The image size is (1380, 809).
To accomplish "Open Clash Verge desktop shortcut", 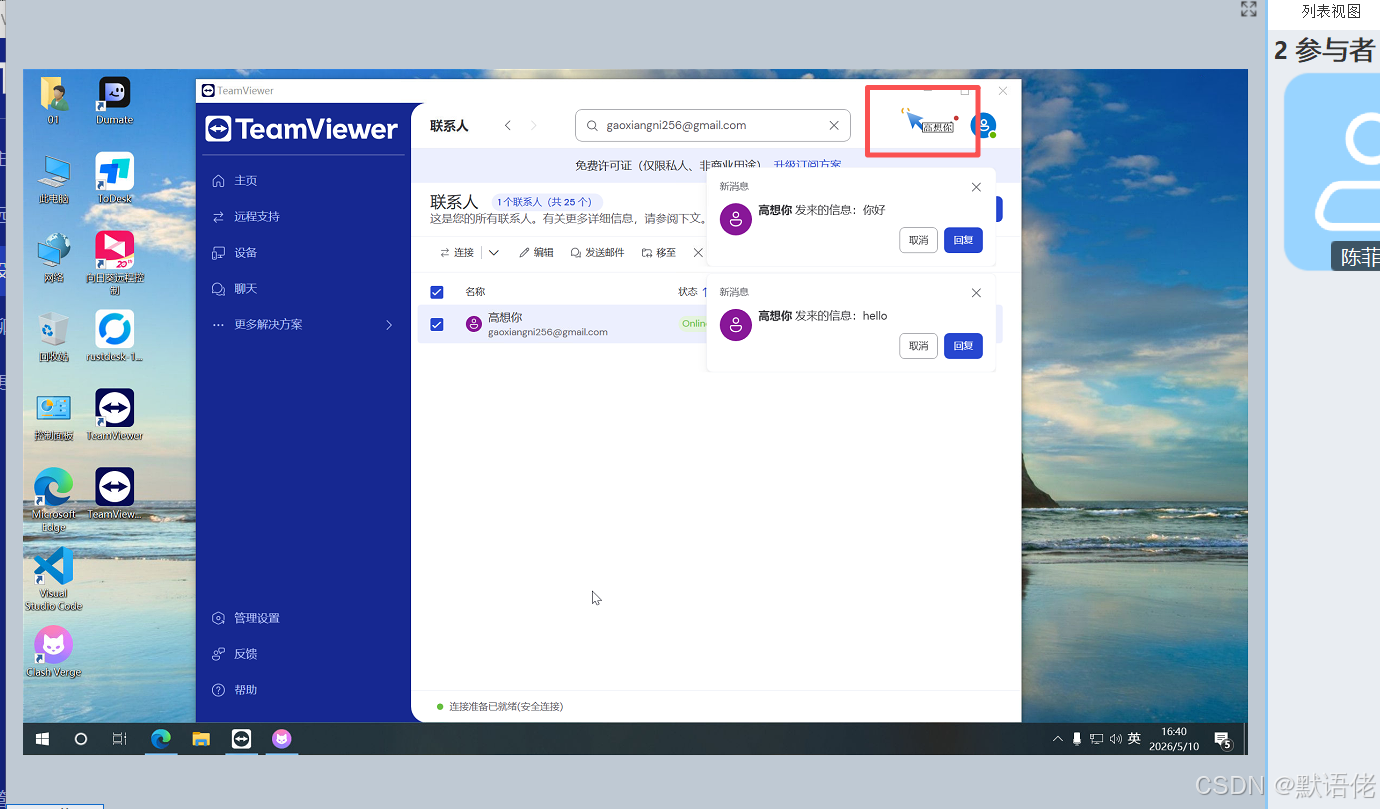I will (x=54, y=652).
